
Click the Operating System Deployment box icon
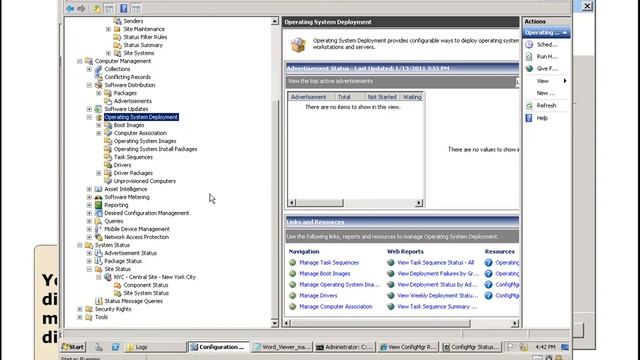pos(298,44)
